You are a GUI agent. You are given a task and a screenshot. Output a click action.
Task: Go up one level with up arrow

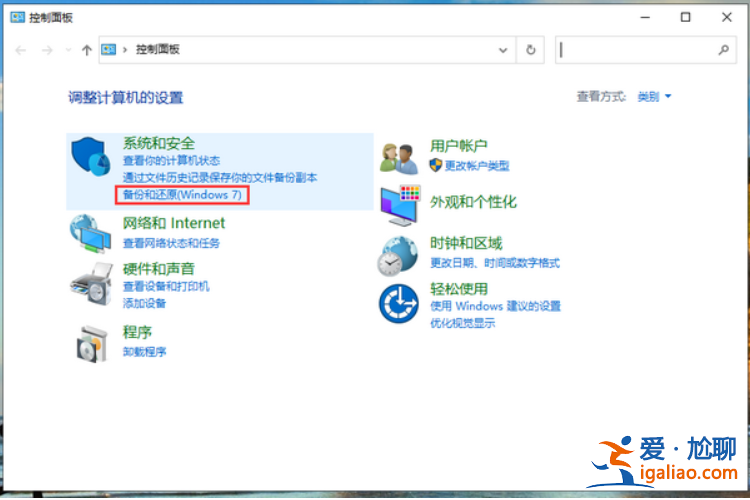pos(87,50)
